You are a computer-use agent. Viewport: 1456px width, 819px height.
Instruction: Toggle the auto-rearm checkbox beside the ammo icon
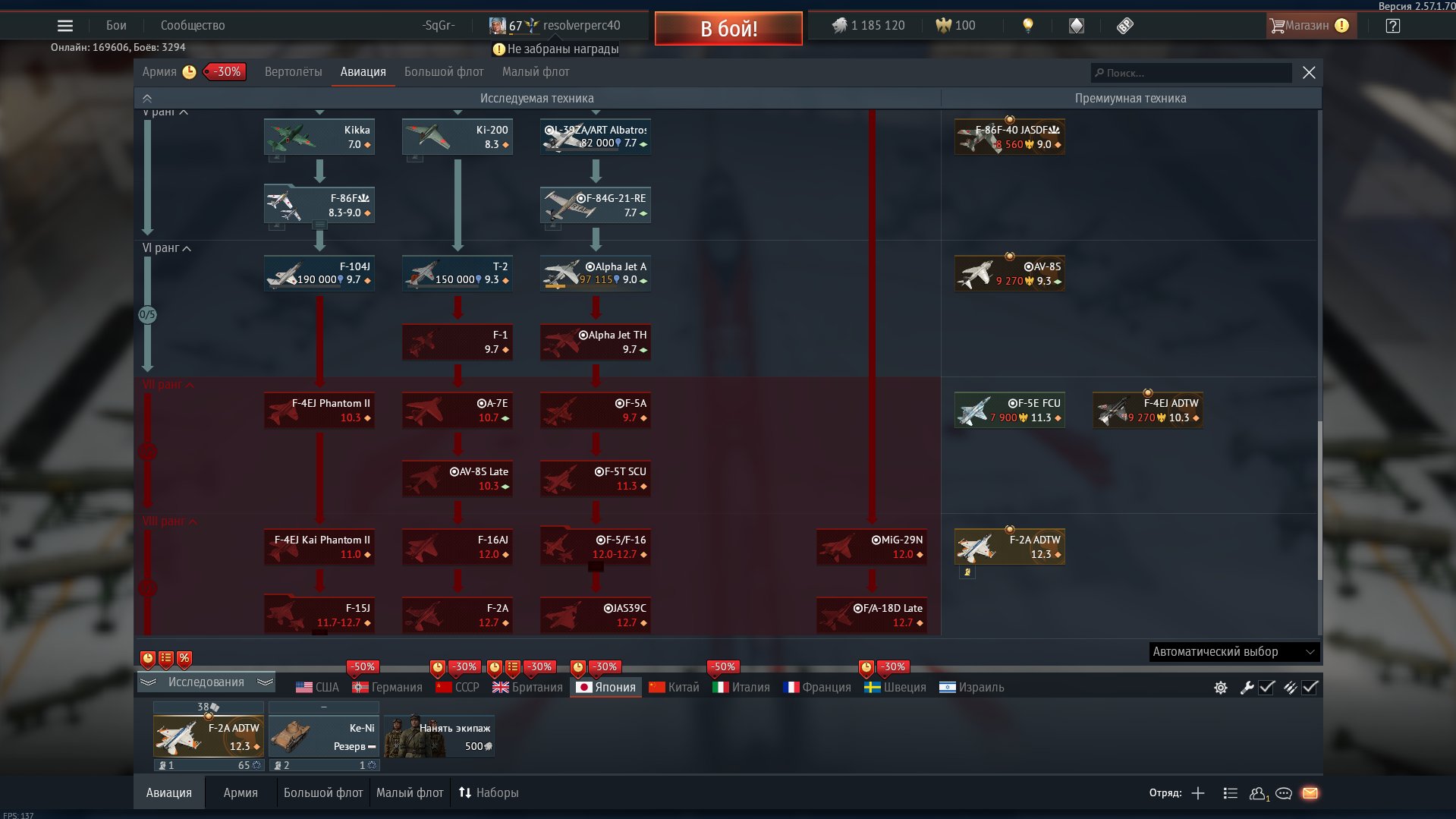(1310, 688)
